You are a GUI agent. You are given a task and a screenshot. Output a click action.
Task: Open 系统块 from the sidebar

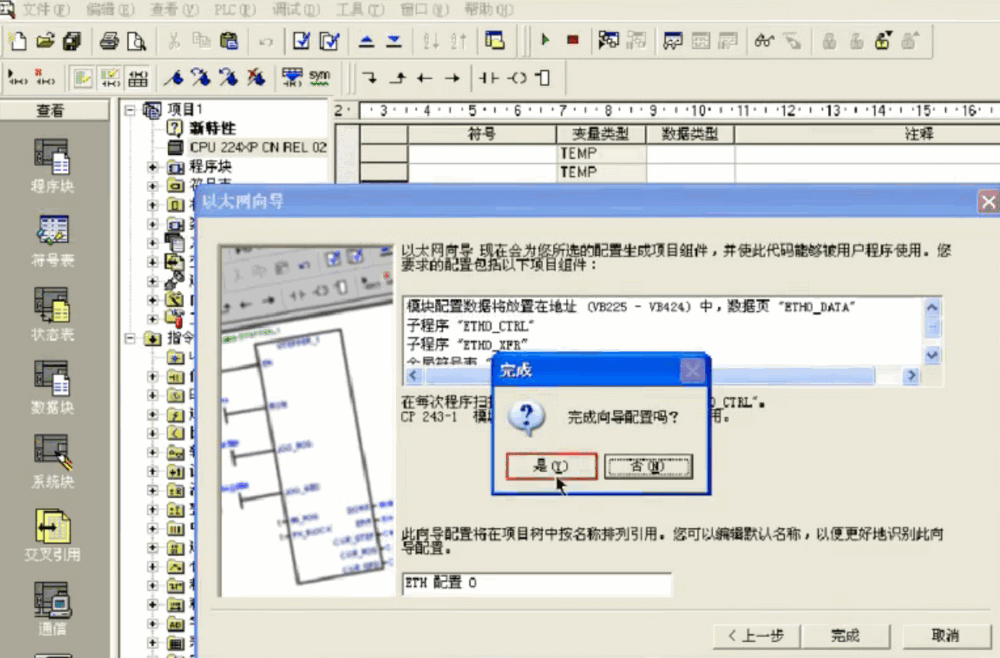(52, 460)
